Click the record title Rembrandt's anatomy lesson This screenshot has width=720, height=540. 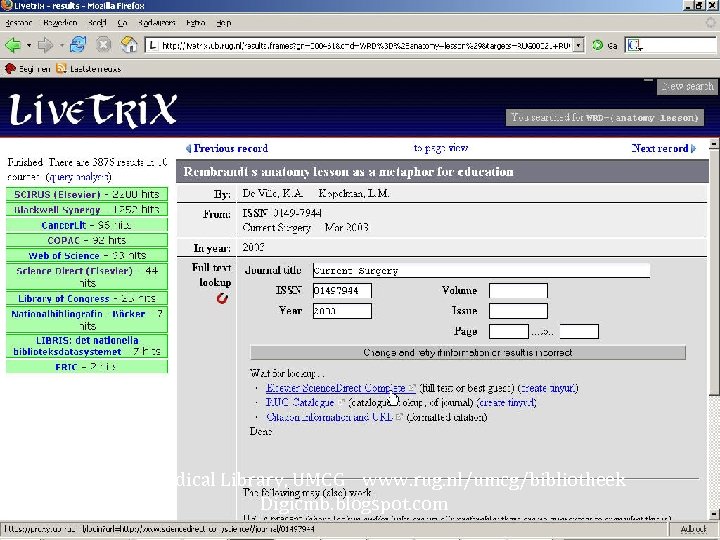coord(349,172)
